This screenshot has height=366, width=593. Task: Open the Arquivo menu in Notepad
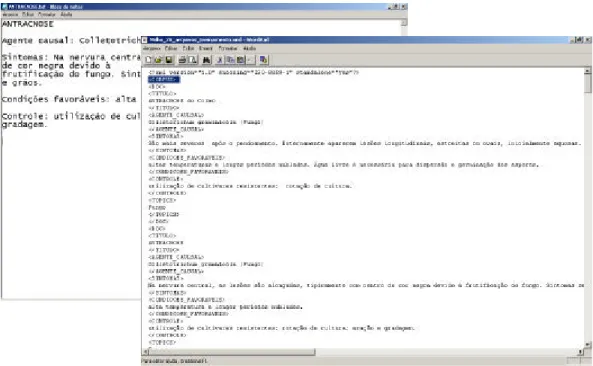pyautogui.click(x=10, y=14)
